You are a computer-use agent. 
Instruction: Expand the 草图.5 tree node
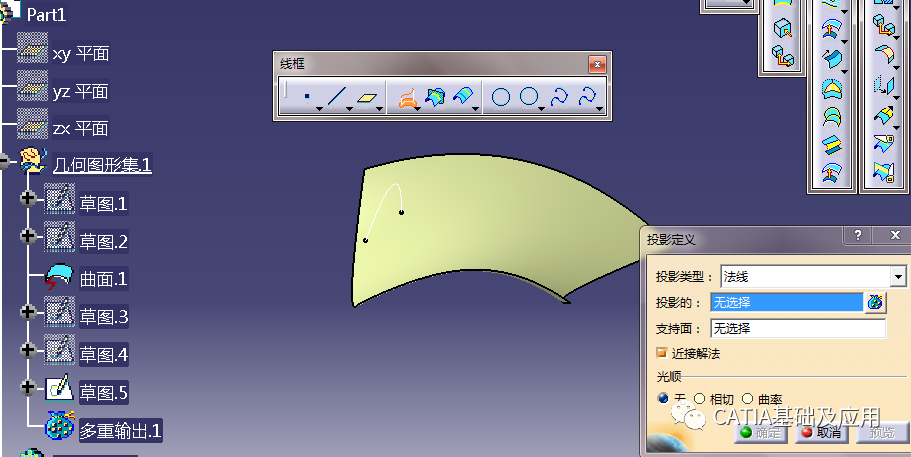pos(28,387)
